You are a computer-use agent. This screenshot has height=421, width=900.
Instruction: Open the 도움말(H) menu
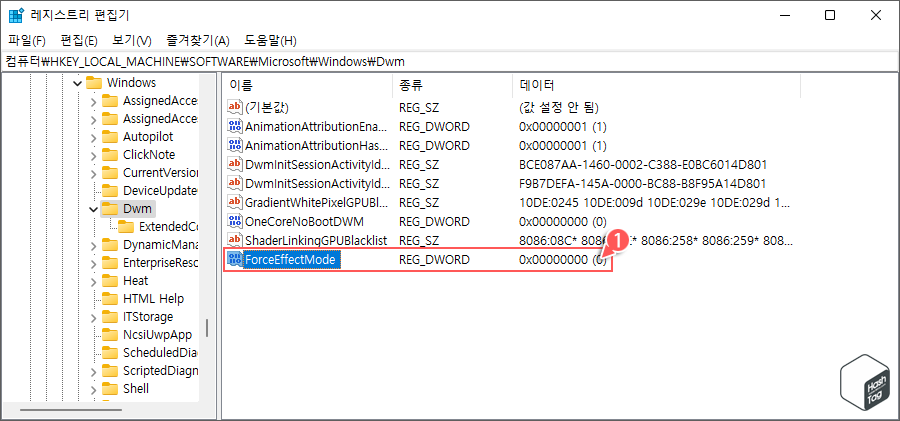270,41
